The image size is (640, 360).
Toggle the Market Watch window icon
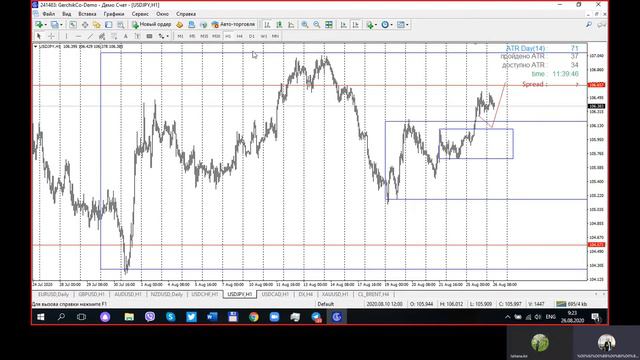[73, 25]
